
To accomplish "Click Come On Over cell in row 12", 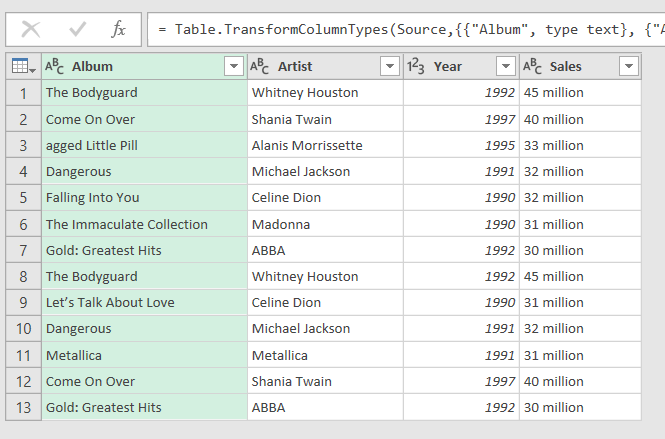I will 145,382.
